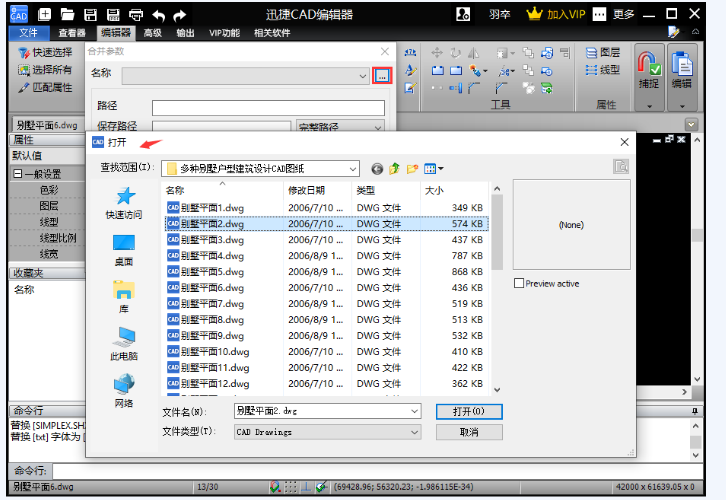726x500 pixels.
Task: Open 库 in the places sidebar
Action: pyautogui.click(x=124, y=297)
